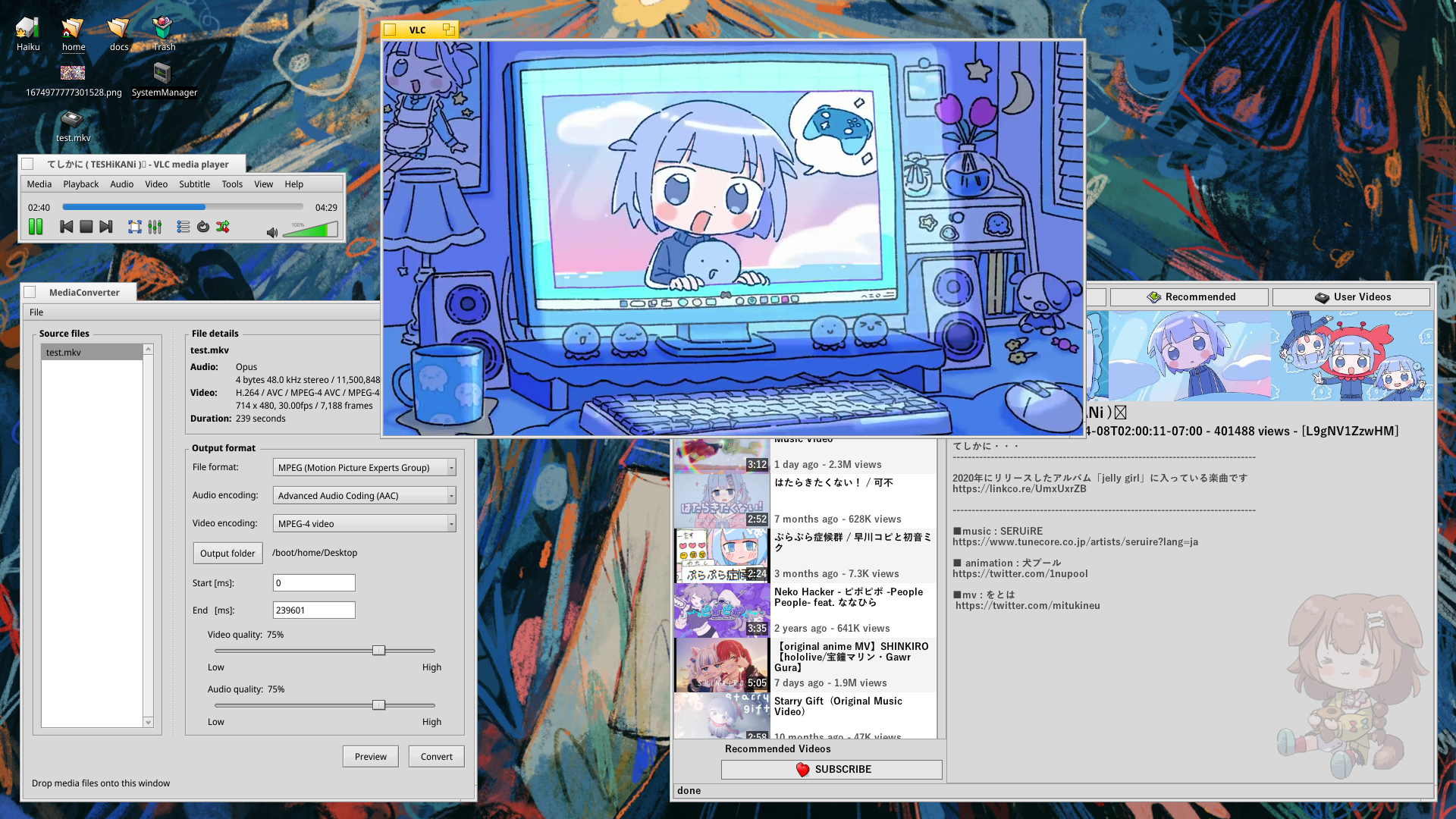The image size is (1456, 819).
Task: Open File menu in MediaConverter
Action: (x=36, y=312)
